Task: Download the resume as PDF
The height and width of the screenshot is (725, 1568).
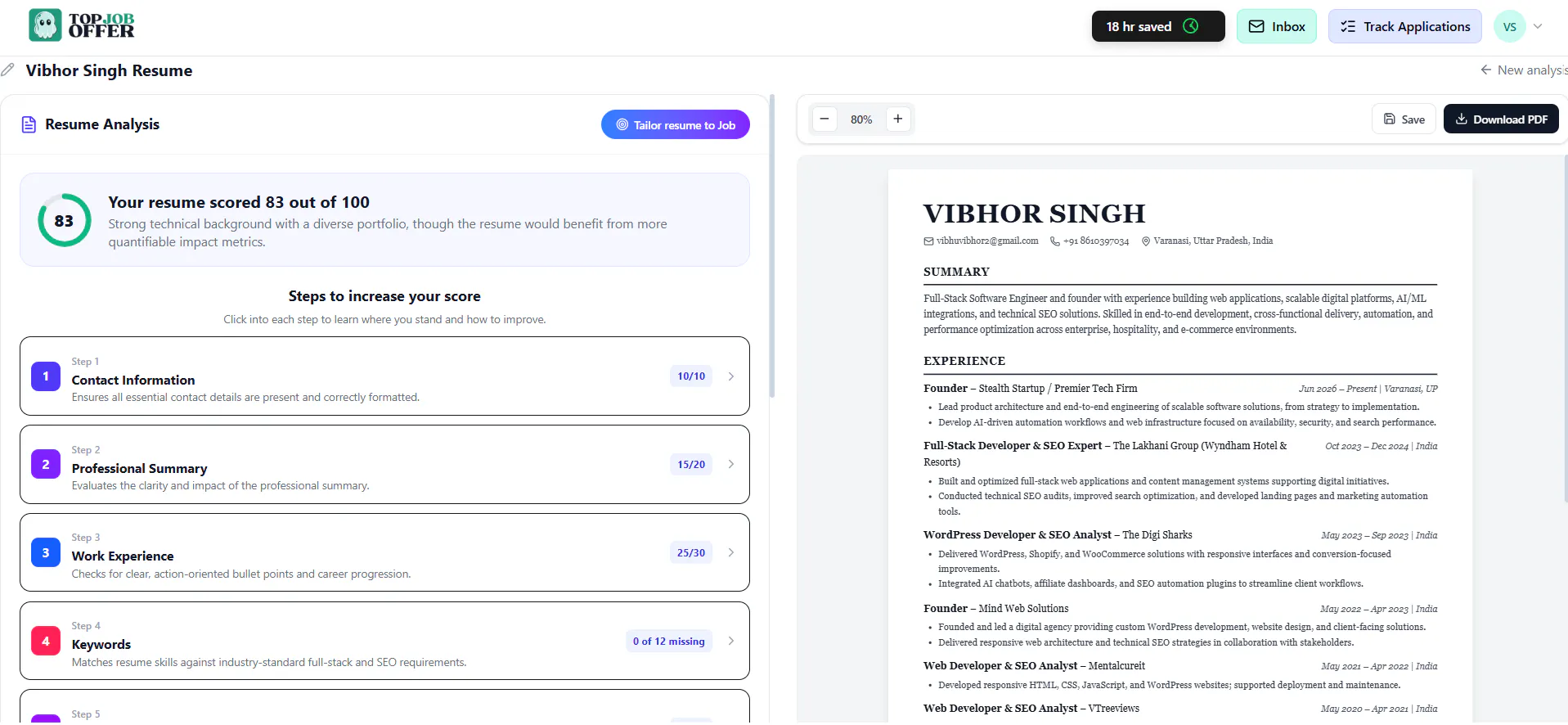Action: (x=1501, y=119)
